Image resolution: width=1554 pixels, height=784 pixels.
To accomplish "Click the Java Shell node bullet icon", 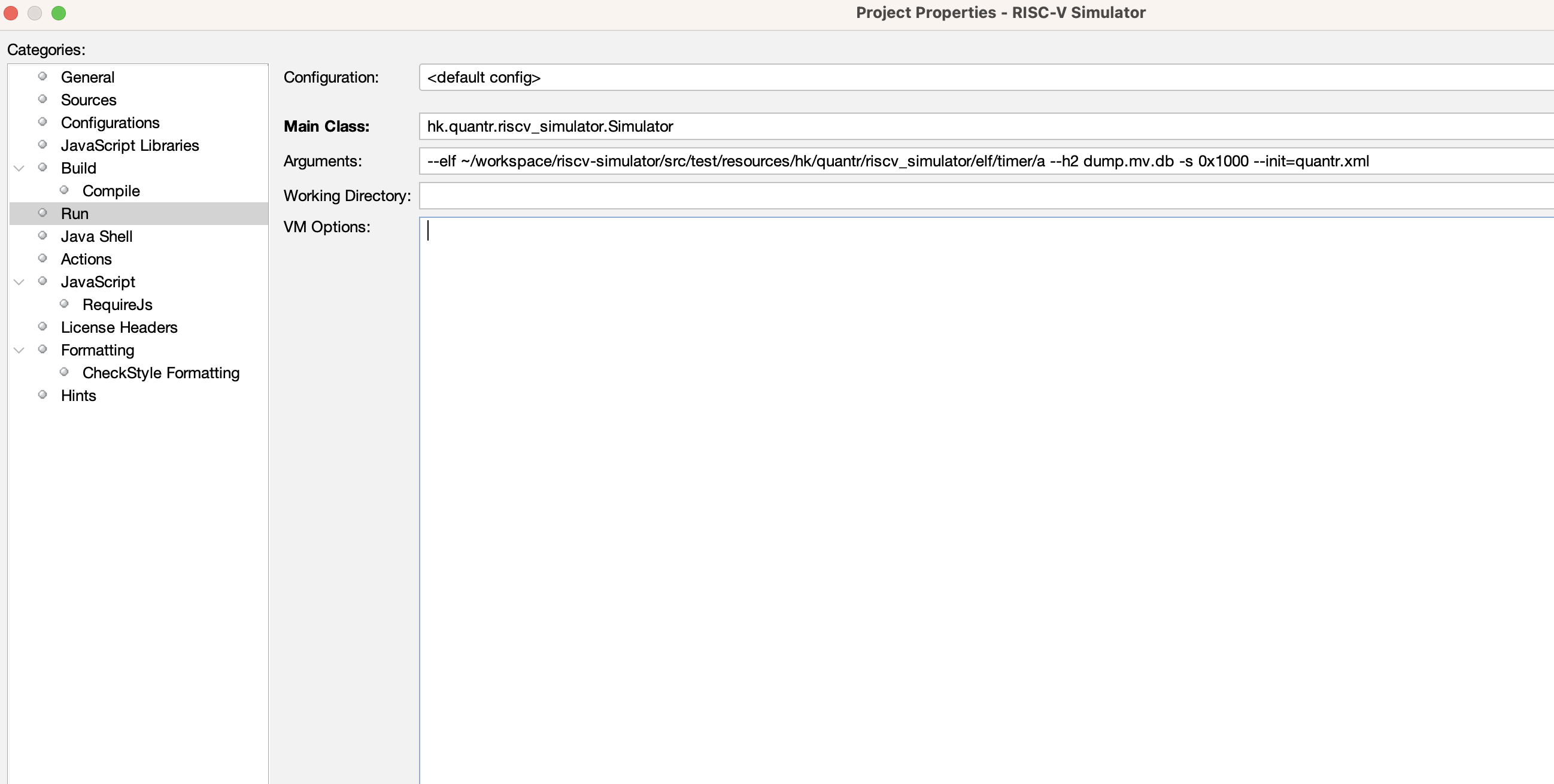I will point(43,235).
